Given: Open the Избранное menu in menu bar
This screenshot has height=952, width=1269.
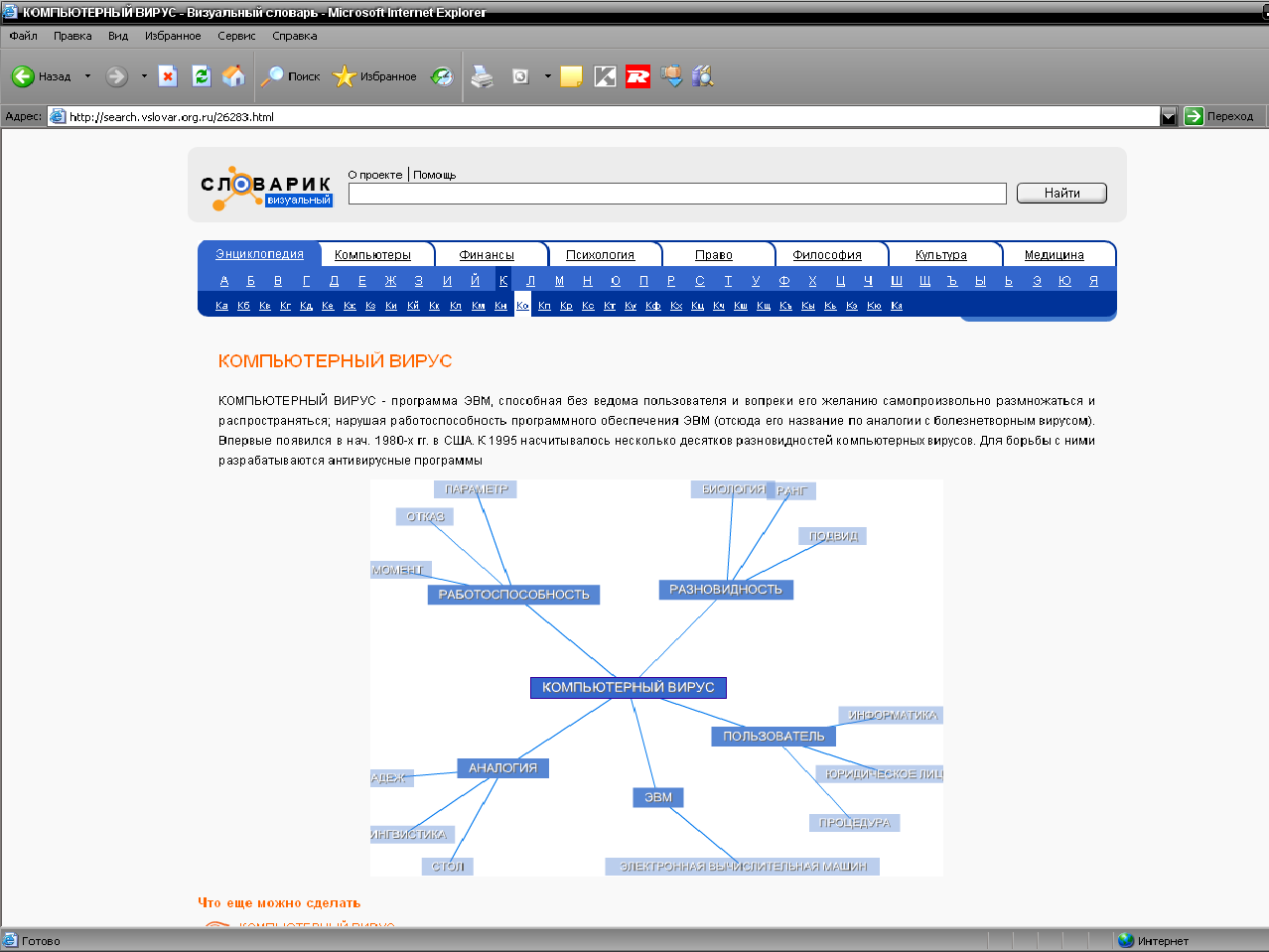Looking at the screenshot, I should click(x=173, y=36).
